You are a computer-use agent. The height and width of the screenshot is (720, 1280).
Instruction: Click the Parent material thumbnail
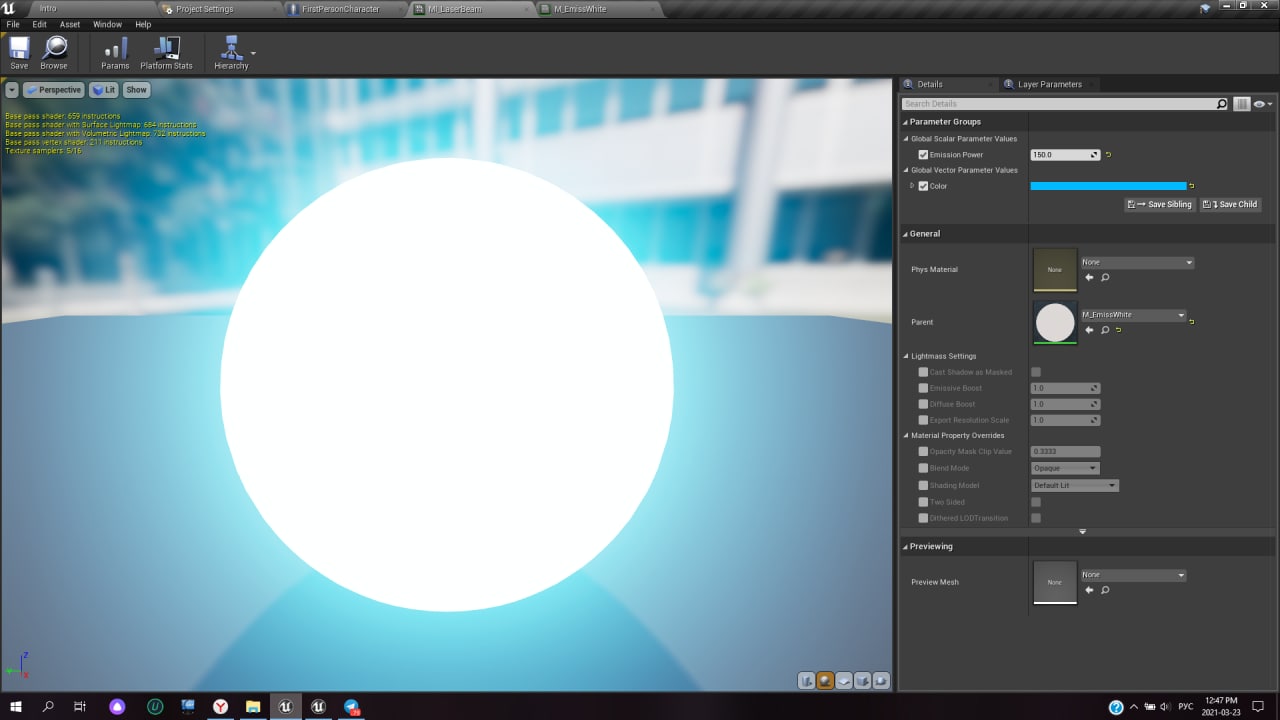pyautogui.click(x=1055, y=323)
